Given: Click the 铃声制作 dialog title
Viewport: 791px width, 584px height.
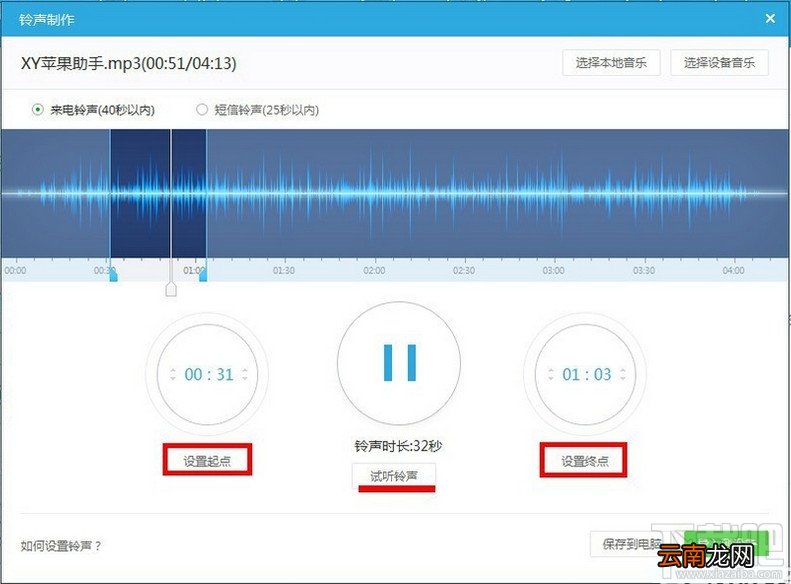Looking at the screenshot, I should [x=47, y=20].
